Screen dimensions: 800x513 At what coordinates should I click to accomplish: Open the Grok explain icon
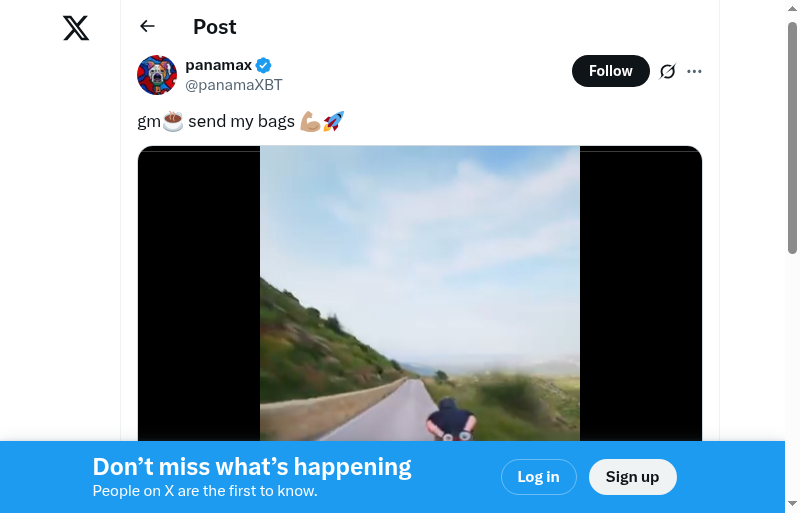point(668,71)
